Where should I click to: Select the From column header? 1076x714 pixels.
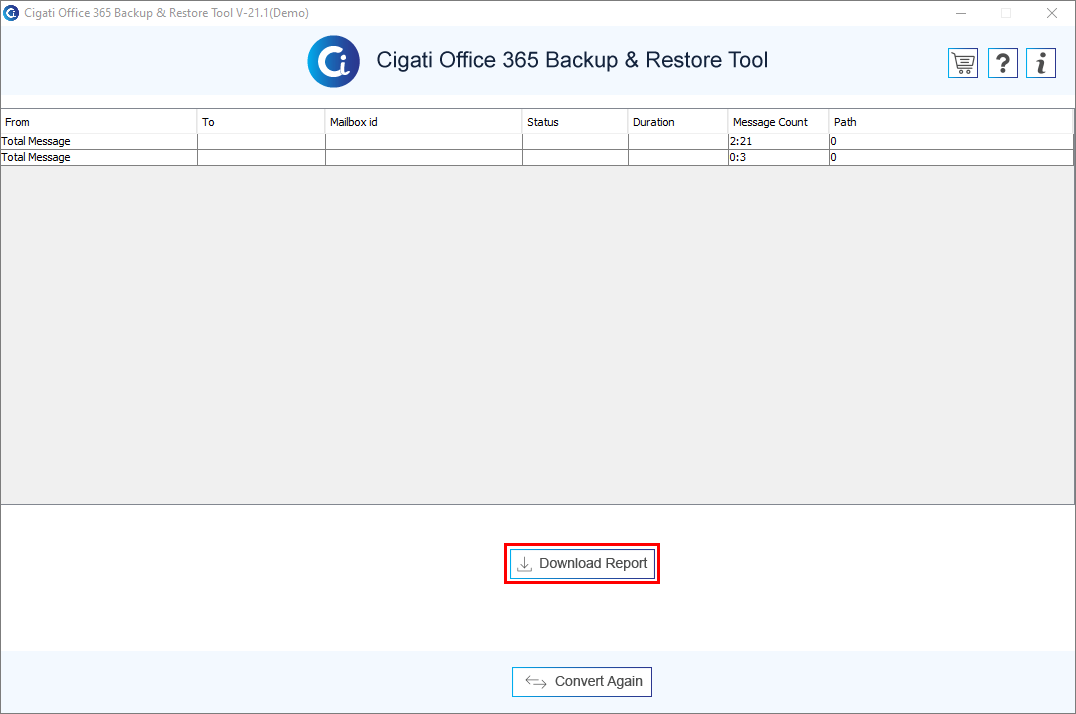[99, 122]
